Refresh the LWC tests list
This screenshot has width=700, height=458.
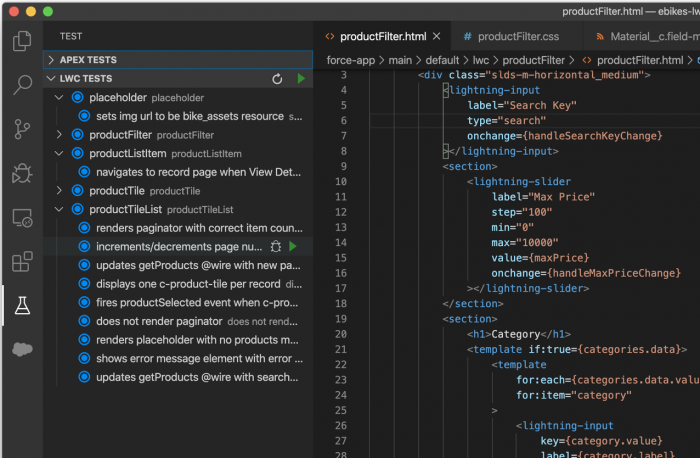[x=277, y=79]
